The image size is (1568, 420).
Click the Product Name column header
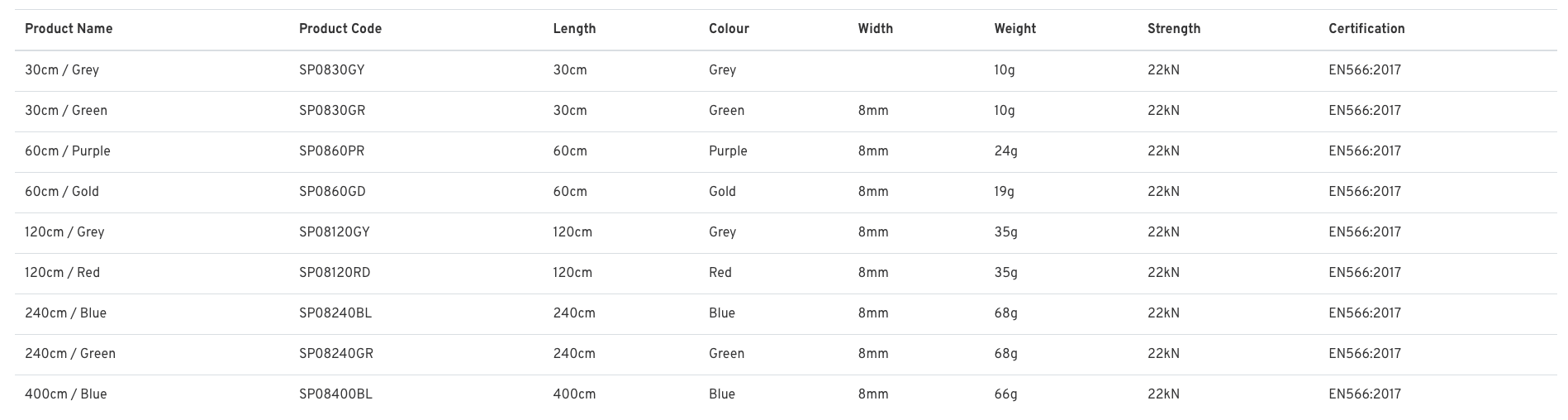(69, 29)
